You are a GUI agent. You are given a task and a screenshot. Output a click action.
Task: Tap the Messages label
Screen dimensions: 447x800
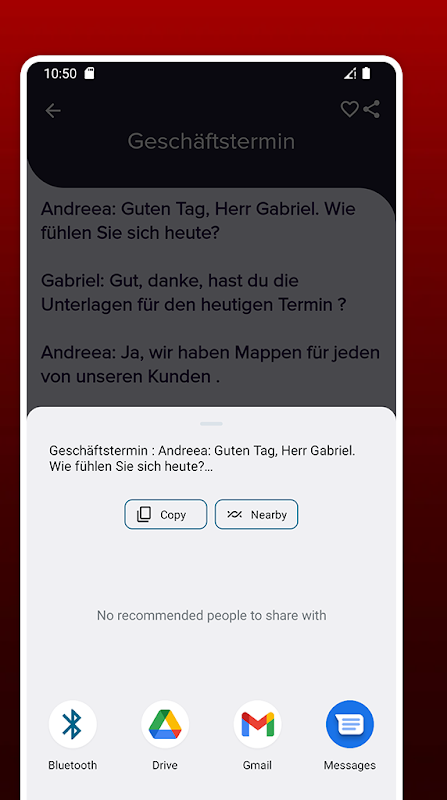[350, 765]
